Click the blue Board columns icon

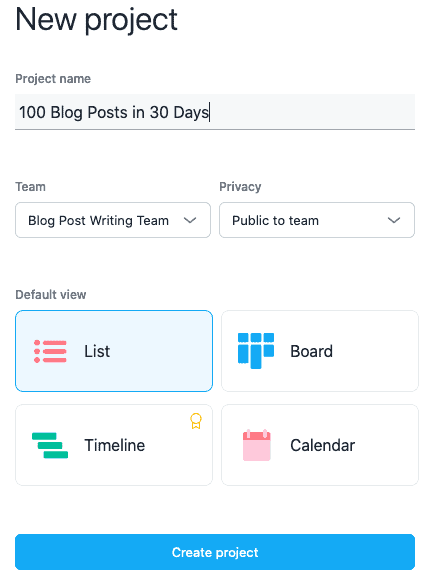[256, 351]
